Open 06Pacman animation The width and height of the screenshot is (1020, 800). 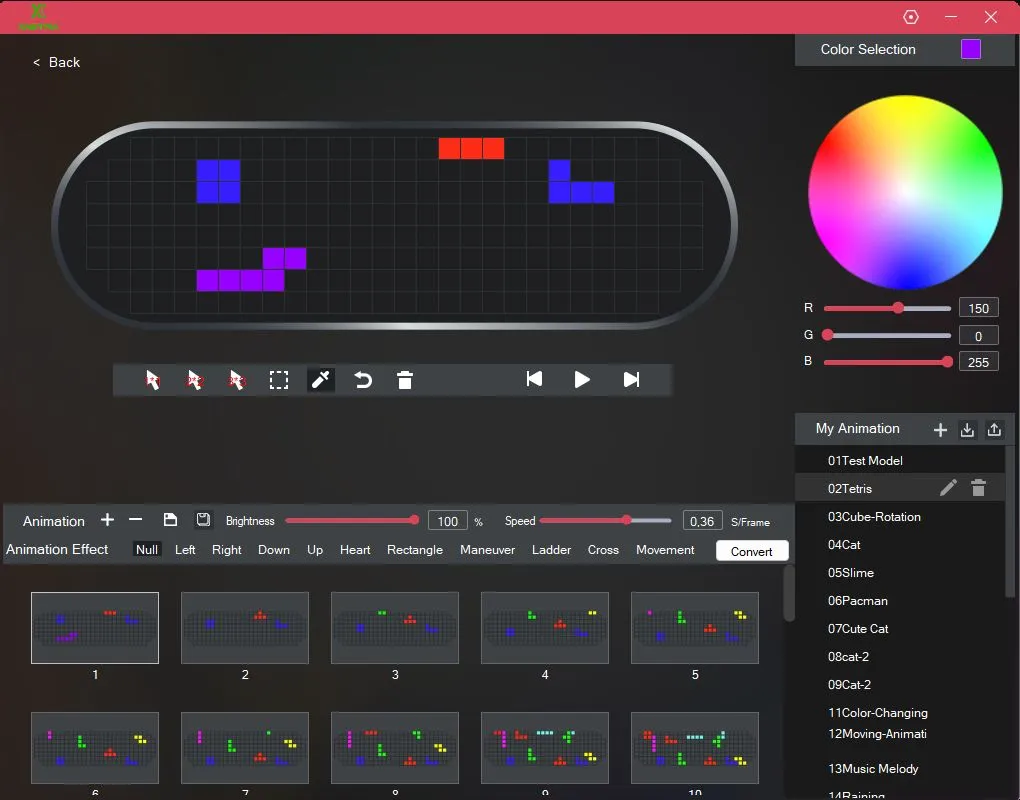pyautogui.click(x=900, y=600)
